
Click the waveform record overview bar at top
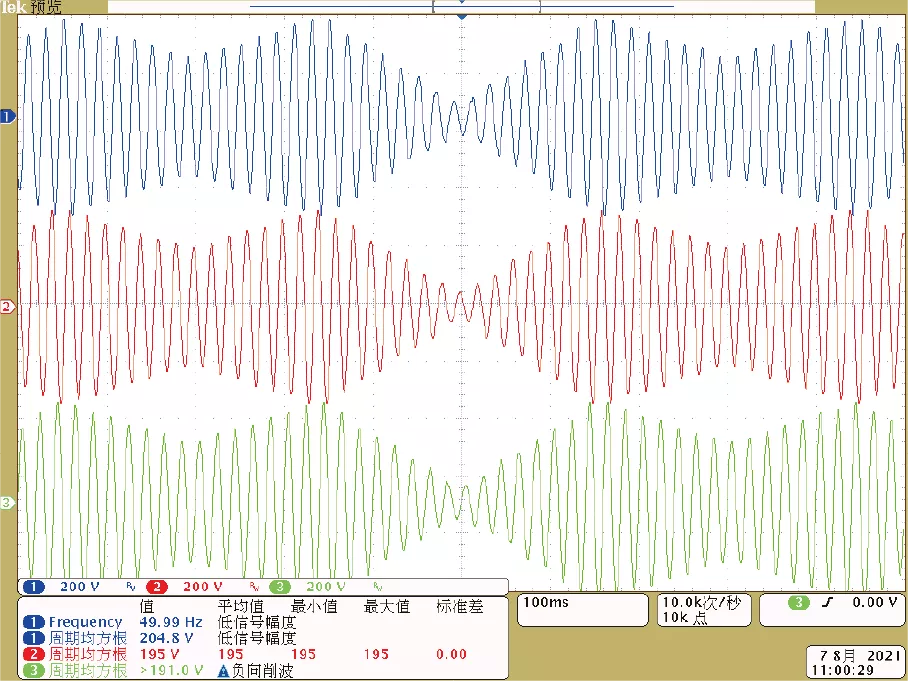[x=462, y=6]
